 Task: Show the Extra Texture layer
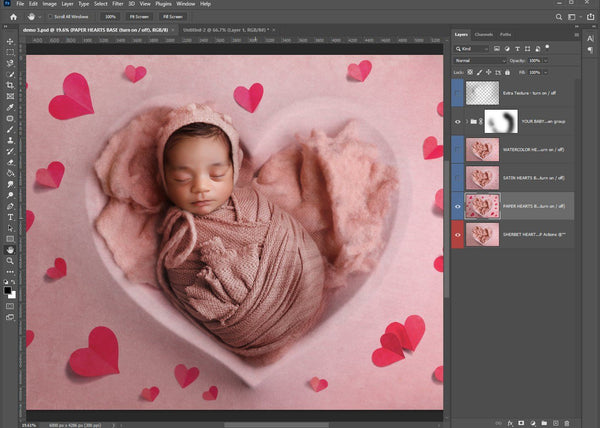458,93
